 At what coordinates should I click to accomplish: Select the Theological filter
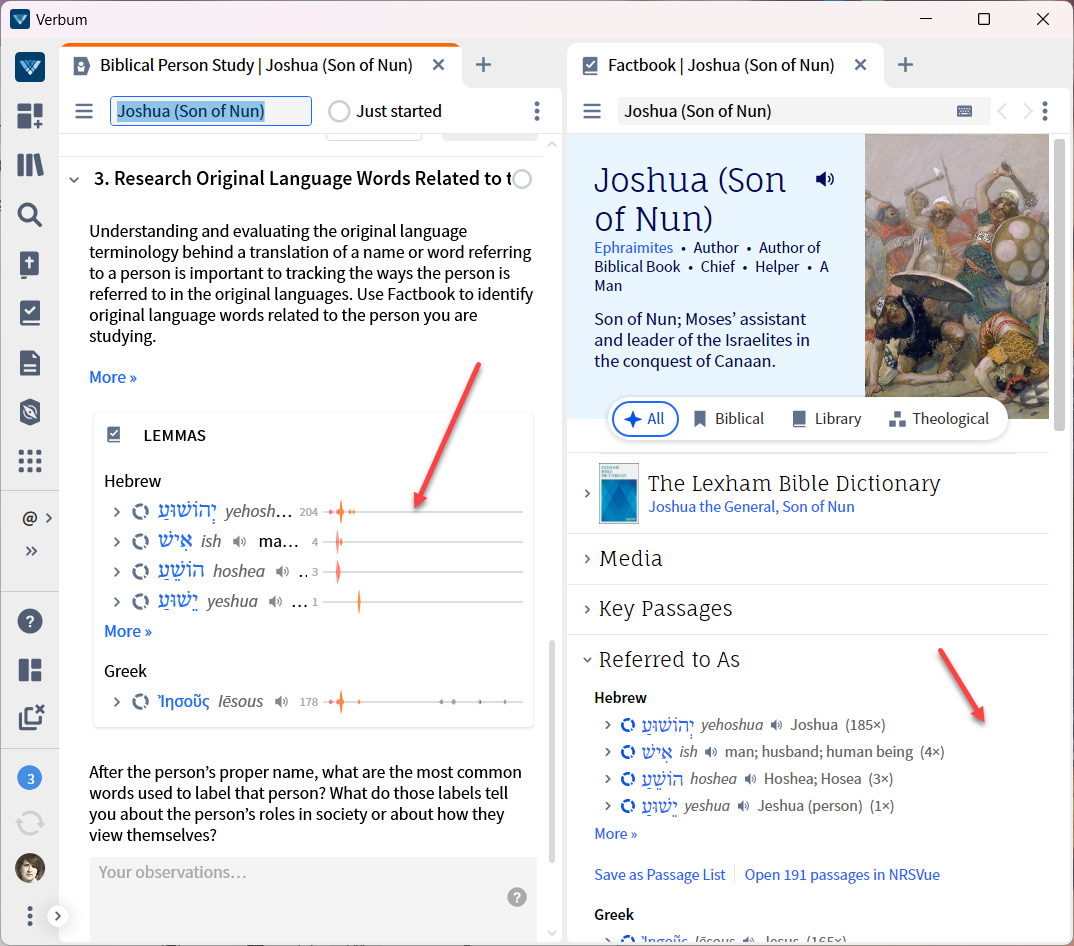click(938, 419)
